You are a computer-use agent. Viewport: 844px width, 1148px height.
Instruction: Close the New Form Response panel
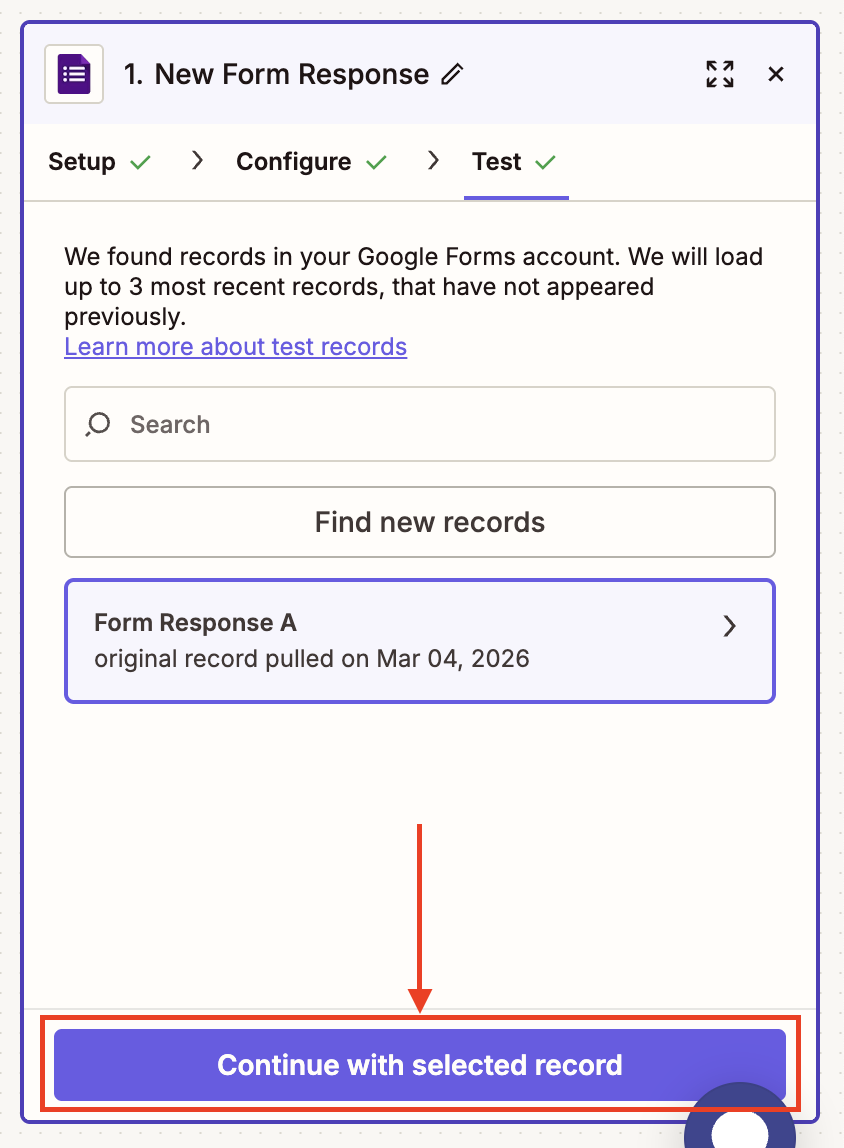tap(775, 74)
